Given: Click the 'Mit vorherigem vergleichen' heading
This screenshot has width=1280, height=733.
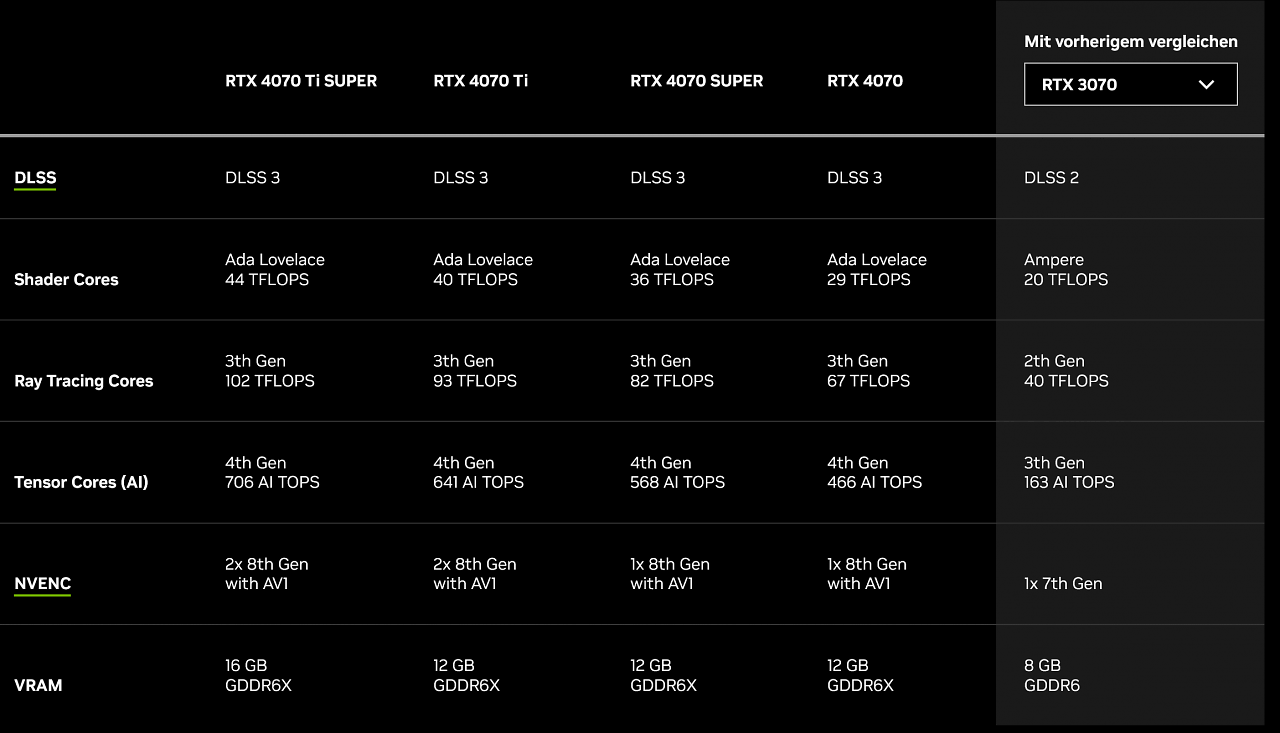Looking at the screenshot, I should pyautogui.click(x=1131, y=41).
